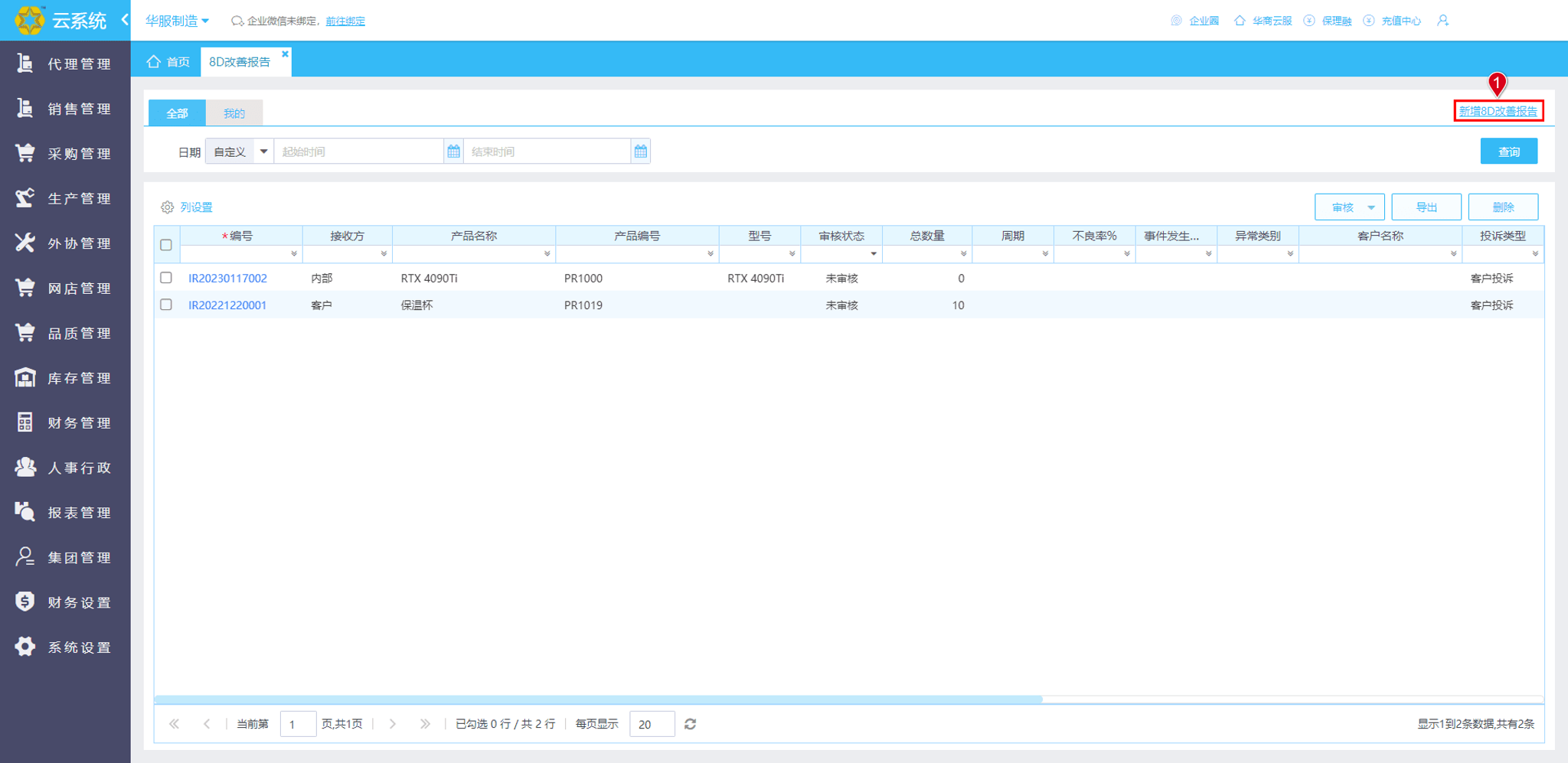Click the 前往绑定 link

(345, 21)
